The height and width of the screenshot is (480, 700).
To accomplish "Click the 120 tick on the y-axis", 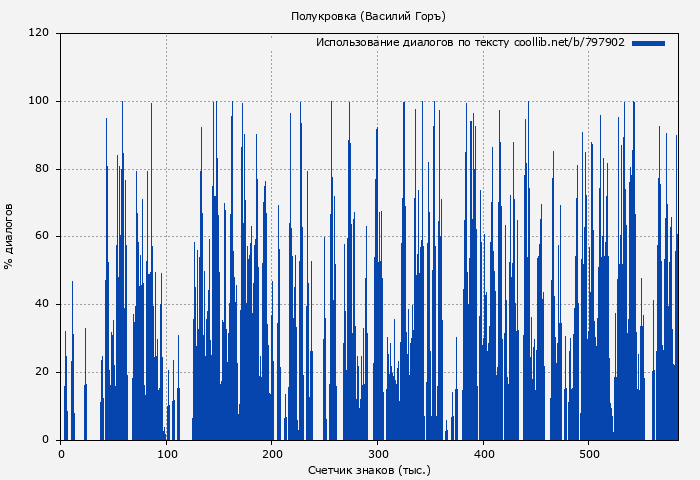I will pos(39,33).
